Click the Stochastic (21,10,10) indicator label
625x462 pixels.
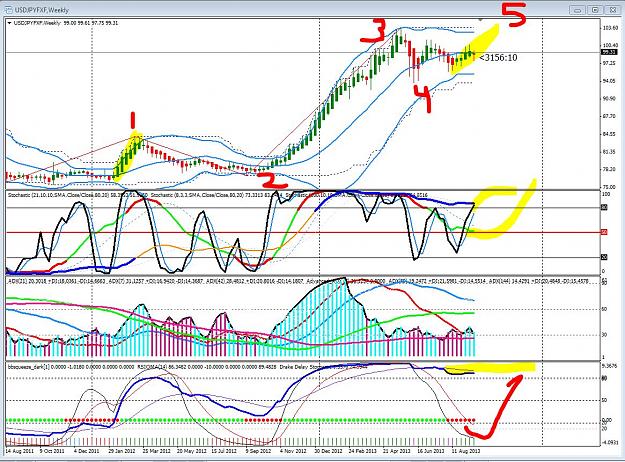(78, 195)
